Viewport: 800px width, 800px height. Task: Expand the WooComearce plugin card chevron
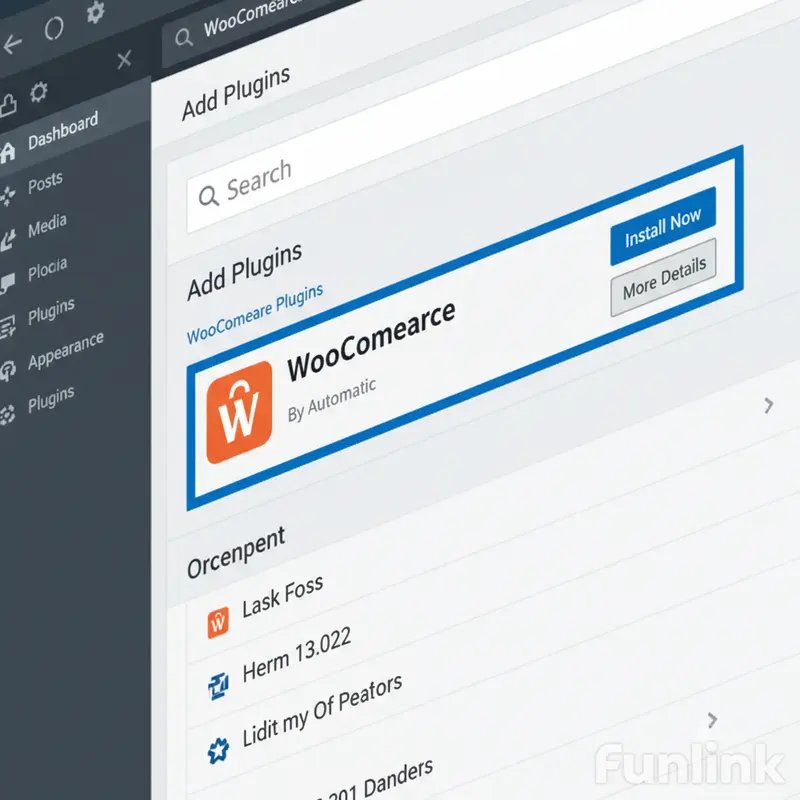(x=769, y=405)
